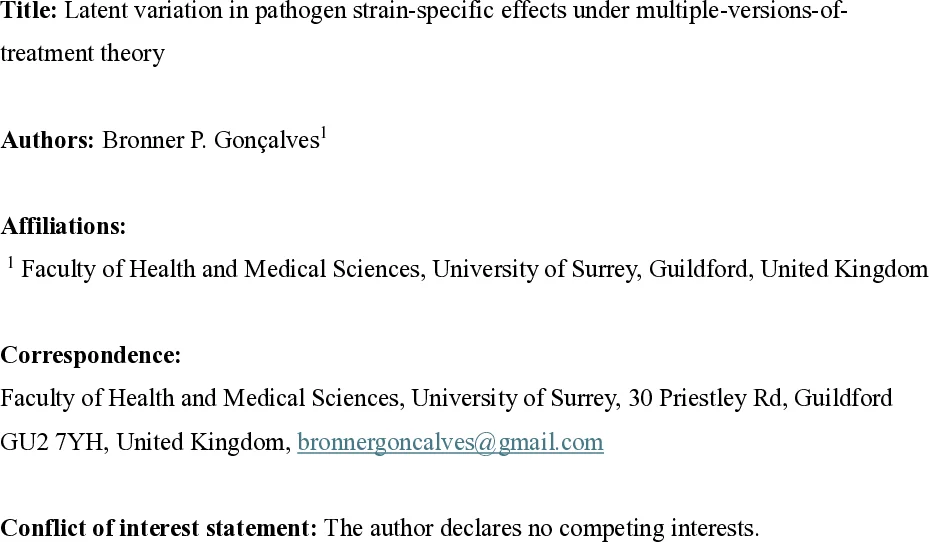The width and height of the screenshot is (929, 542).
Task: Click the superscript 1 before Faculty affiliation
Action: pos(10,262)
